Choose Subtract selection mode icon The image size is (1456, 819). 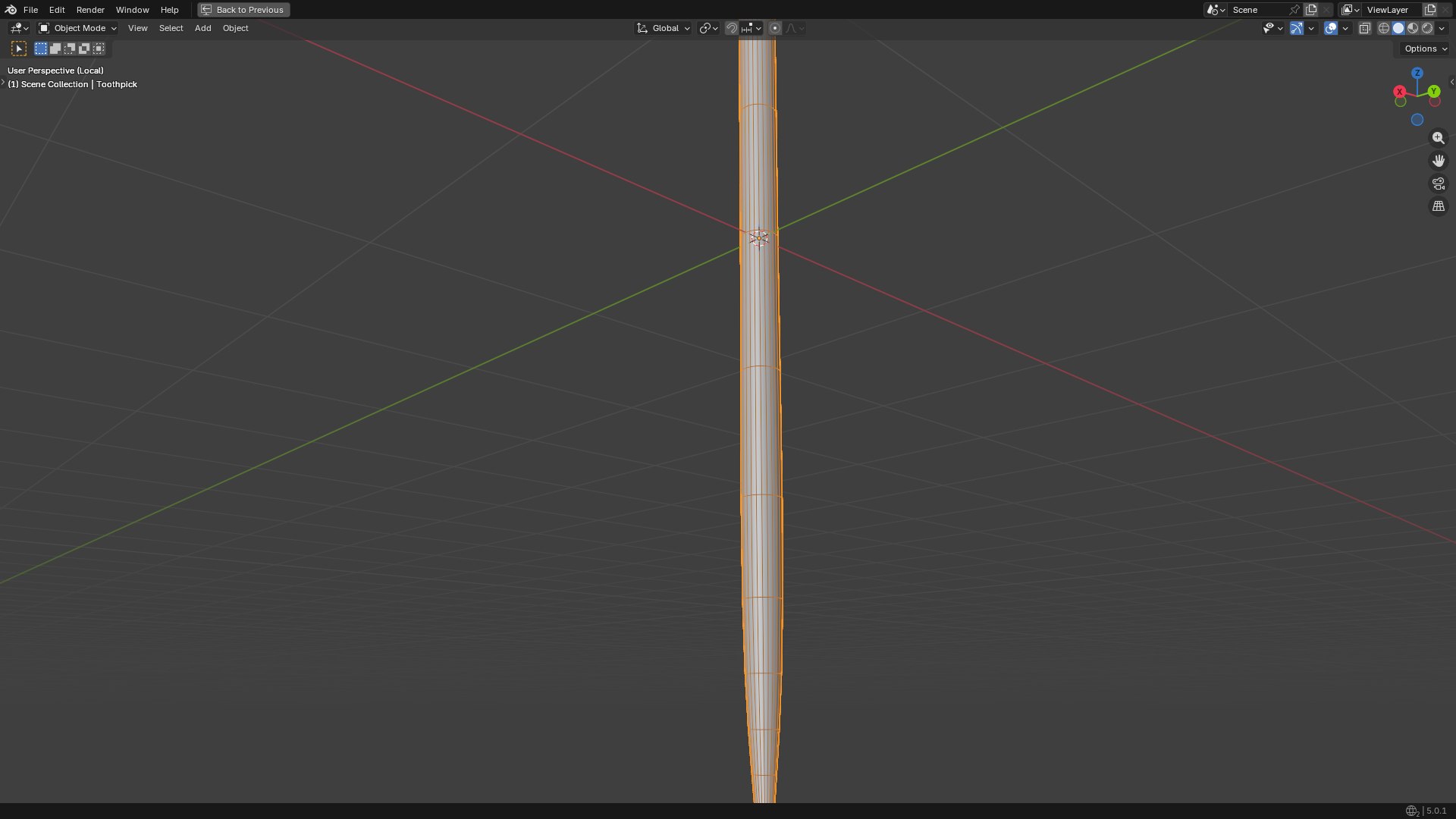(70, 49)
